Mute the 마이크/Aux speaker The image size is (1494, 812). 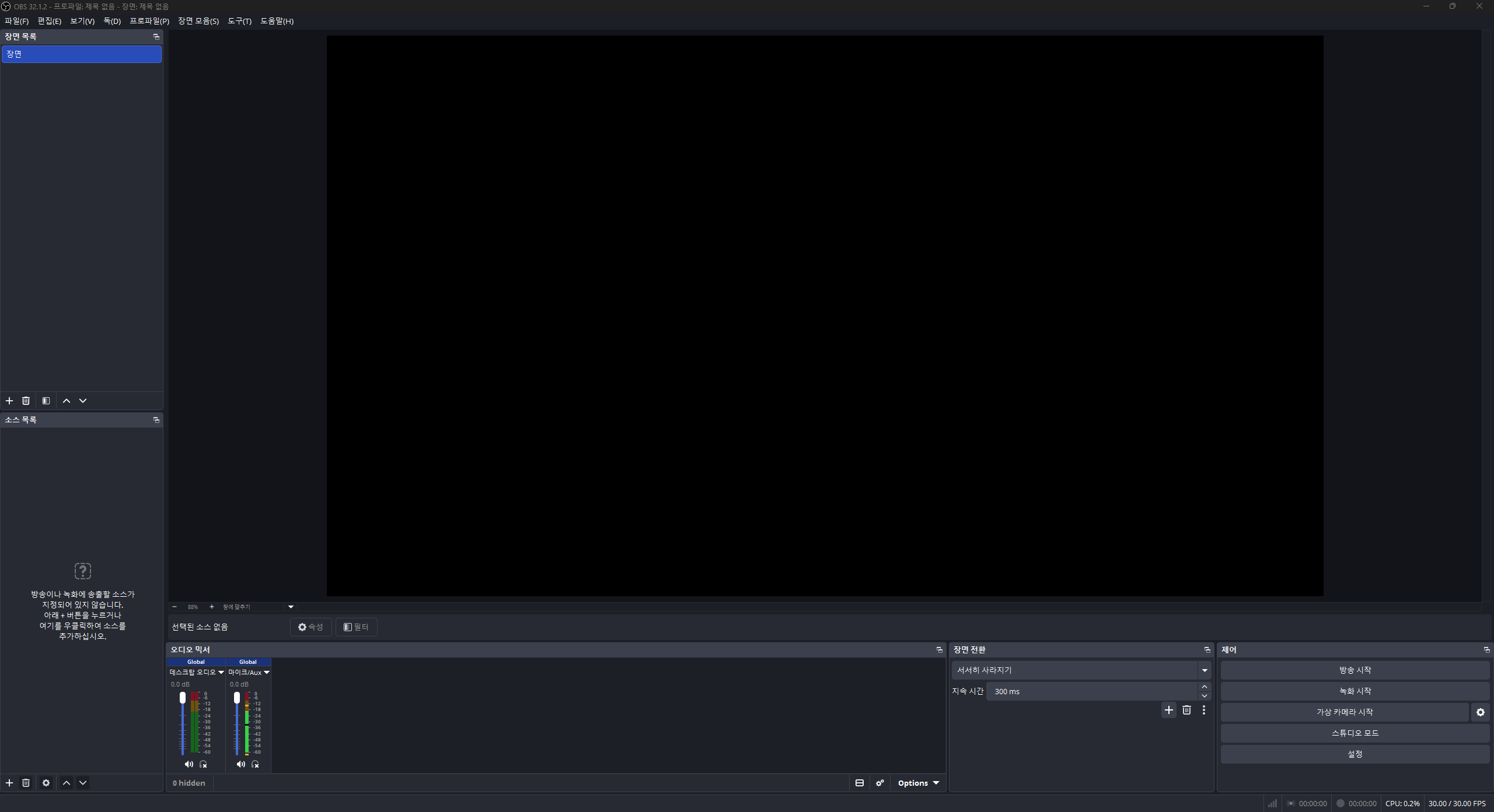240,764
